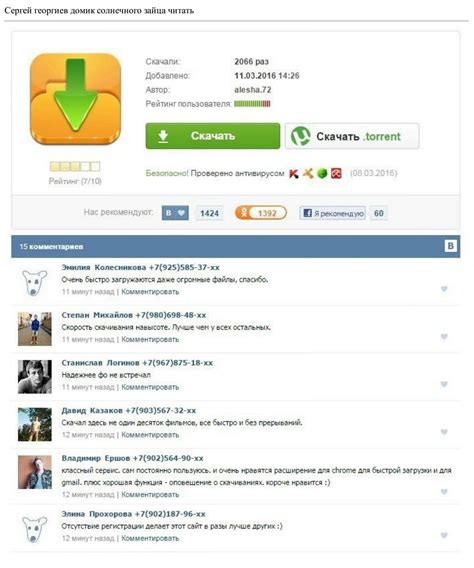
Task: Click the Facebook Я рекомендую button
Action: tap(332, 213)
